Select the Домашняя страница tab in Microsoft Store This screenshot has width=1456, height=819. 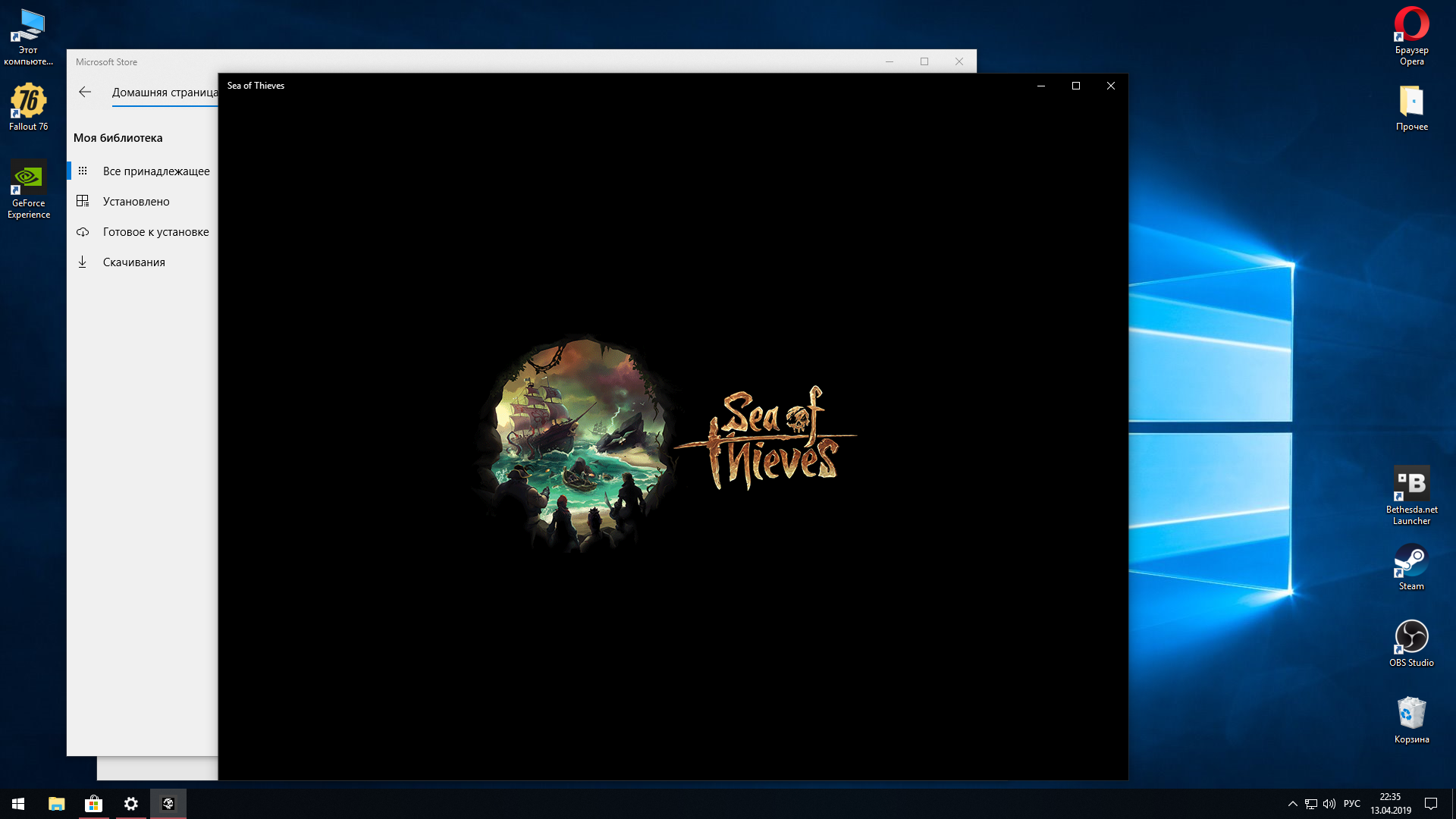(x=165, y=93)
